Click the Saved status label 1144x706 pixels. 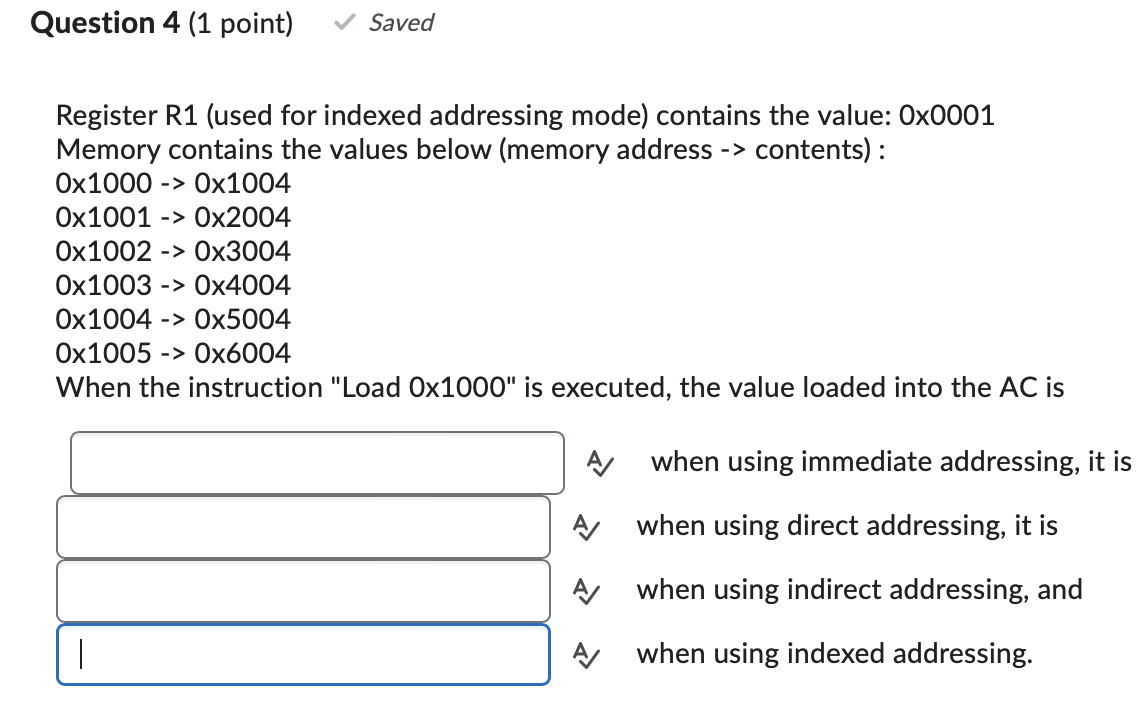click(x=400, y=22)
